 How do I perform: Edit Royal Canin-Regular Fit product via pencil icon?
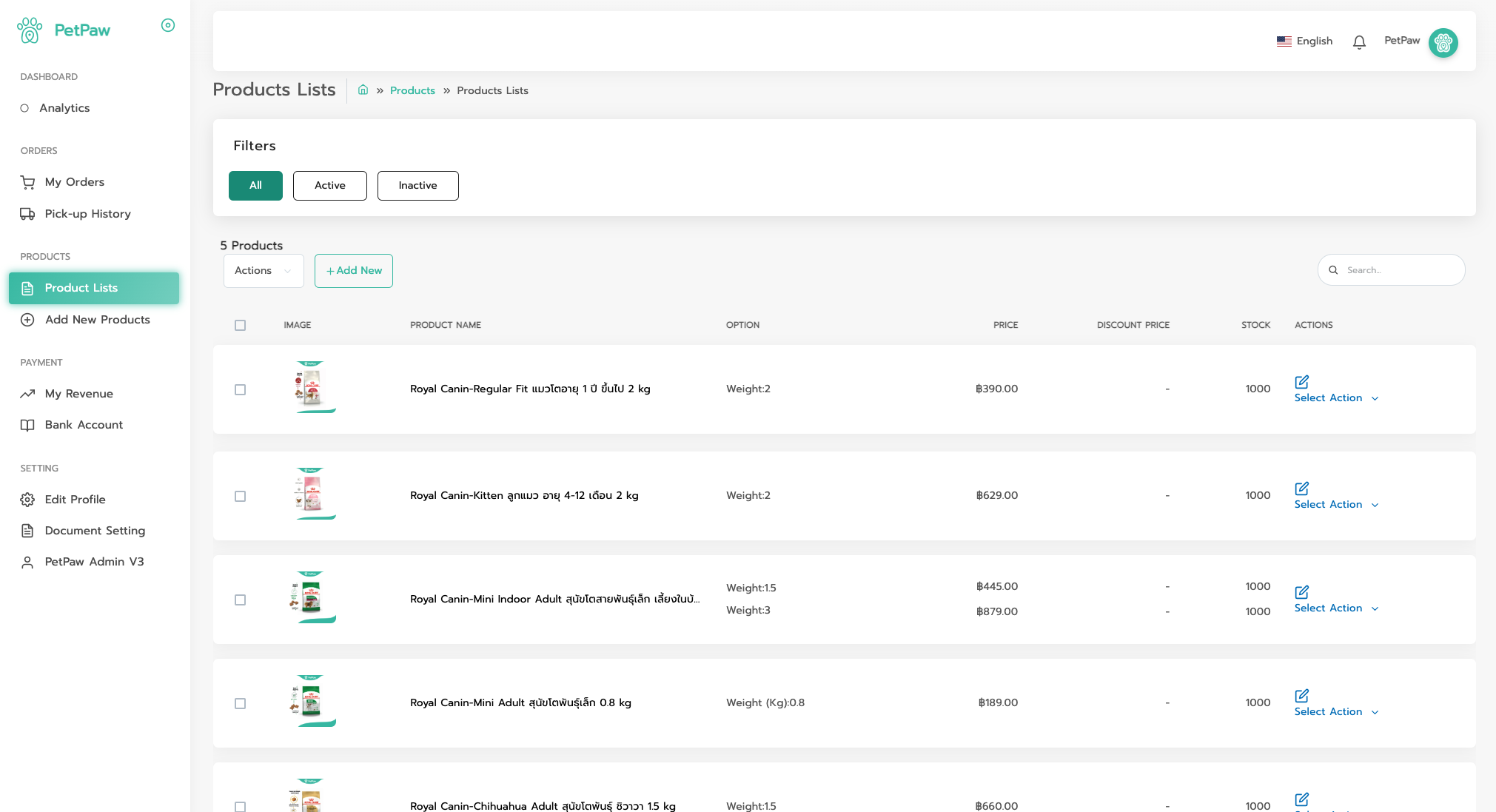pos(1302,382)
